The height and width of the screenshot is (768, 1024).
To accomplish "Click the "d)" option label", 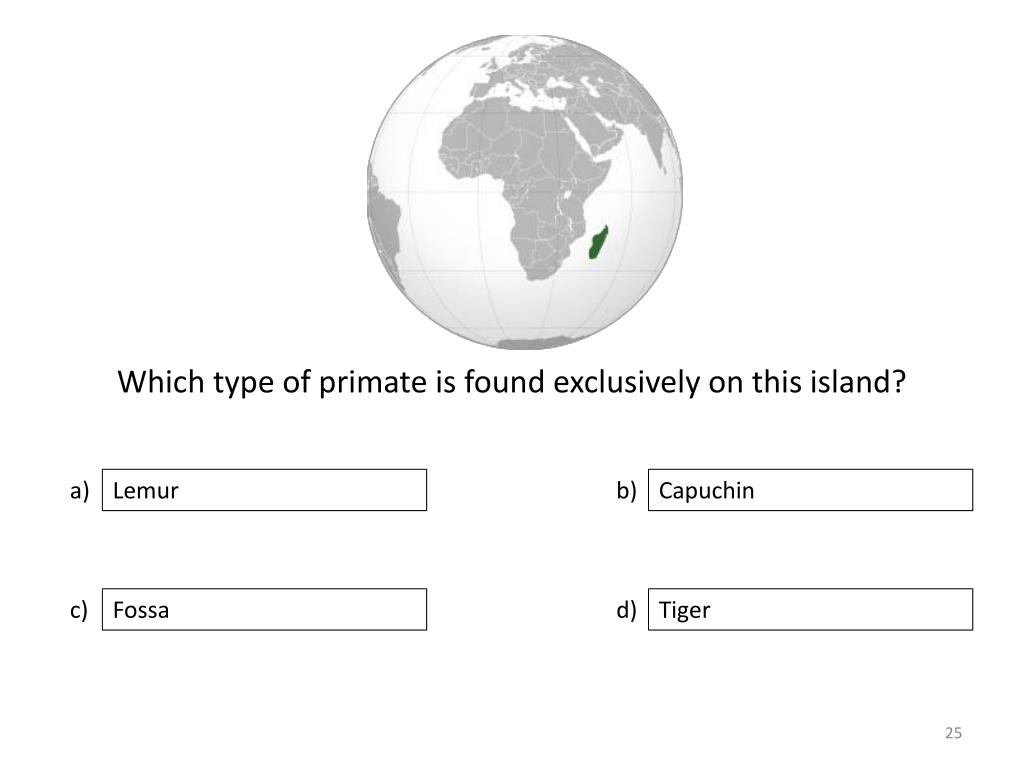I will (x=626, y=610).
